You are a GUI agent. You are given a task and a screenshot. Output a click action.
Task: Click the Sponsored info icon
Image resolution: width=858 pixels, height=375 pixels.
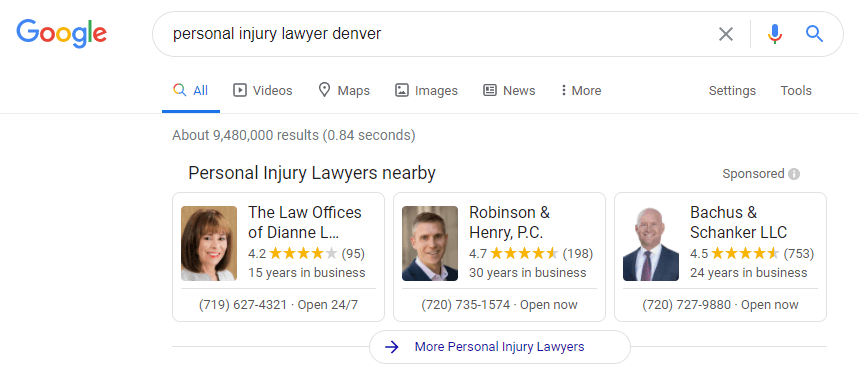click(x=794, y=174)
